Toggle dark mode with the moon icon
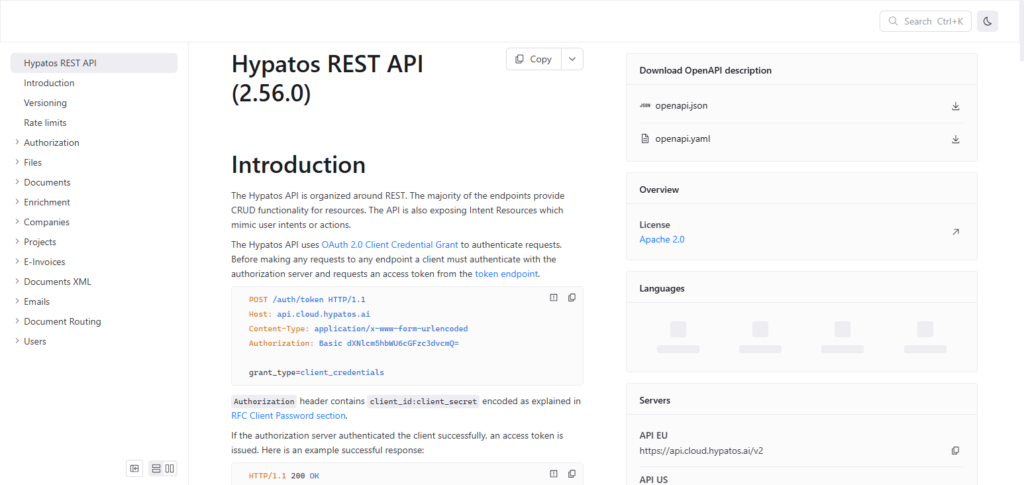 point(987,22)
